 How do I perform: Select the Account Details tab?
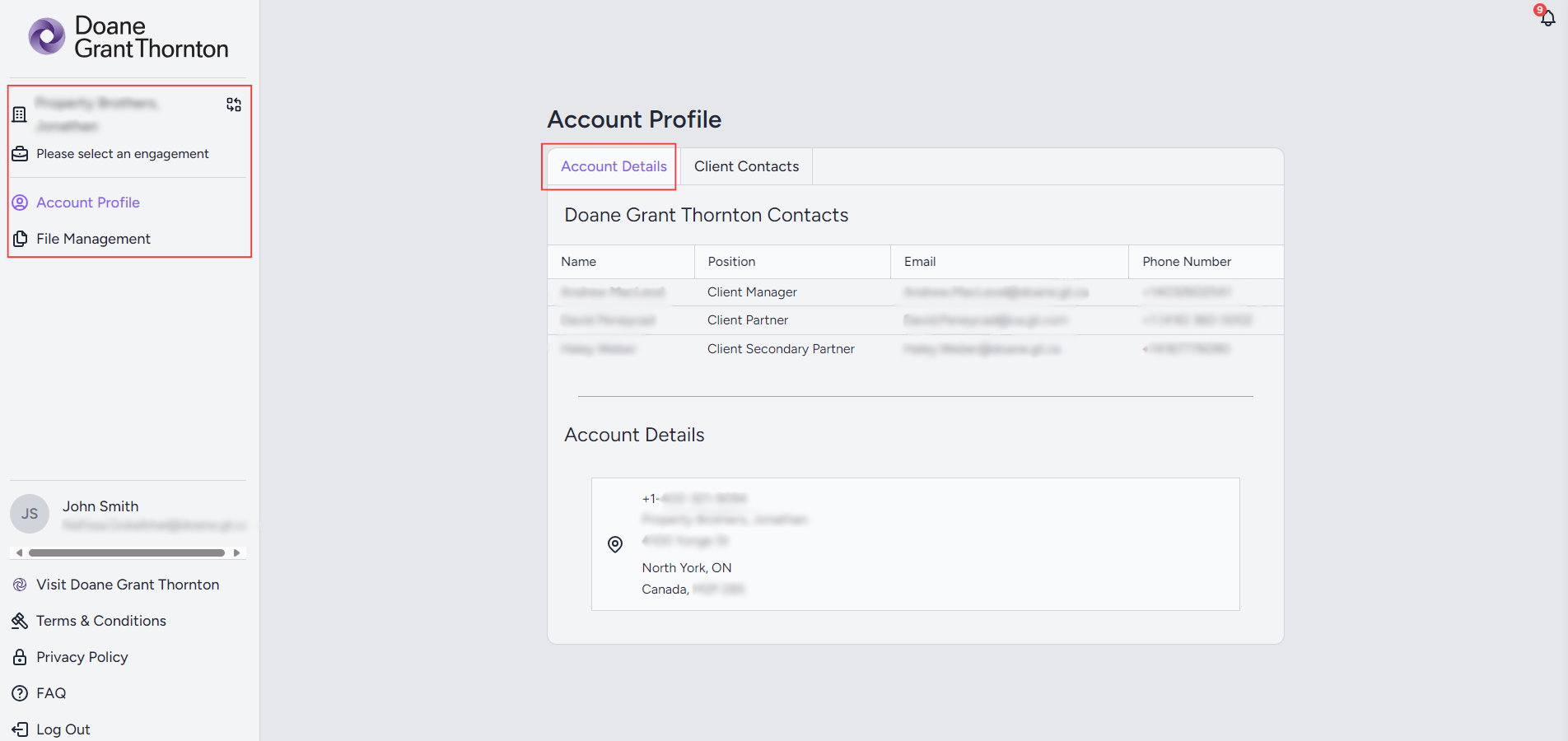[x=613, y=166]
